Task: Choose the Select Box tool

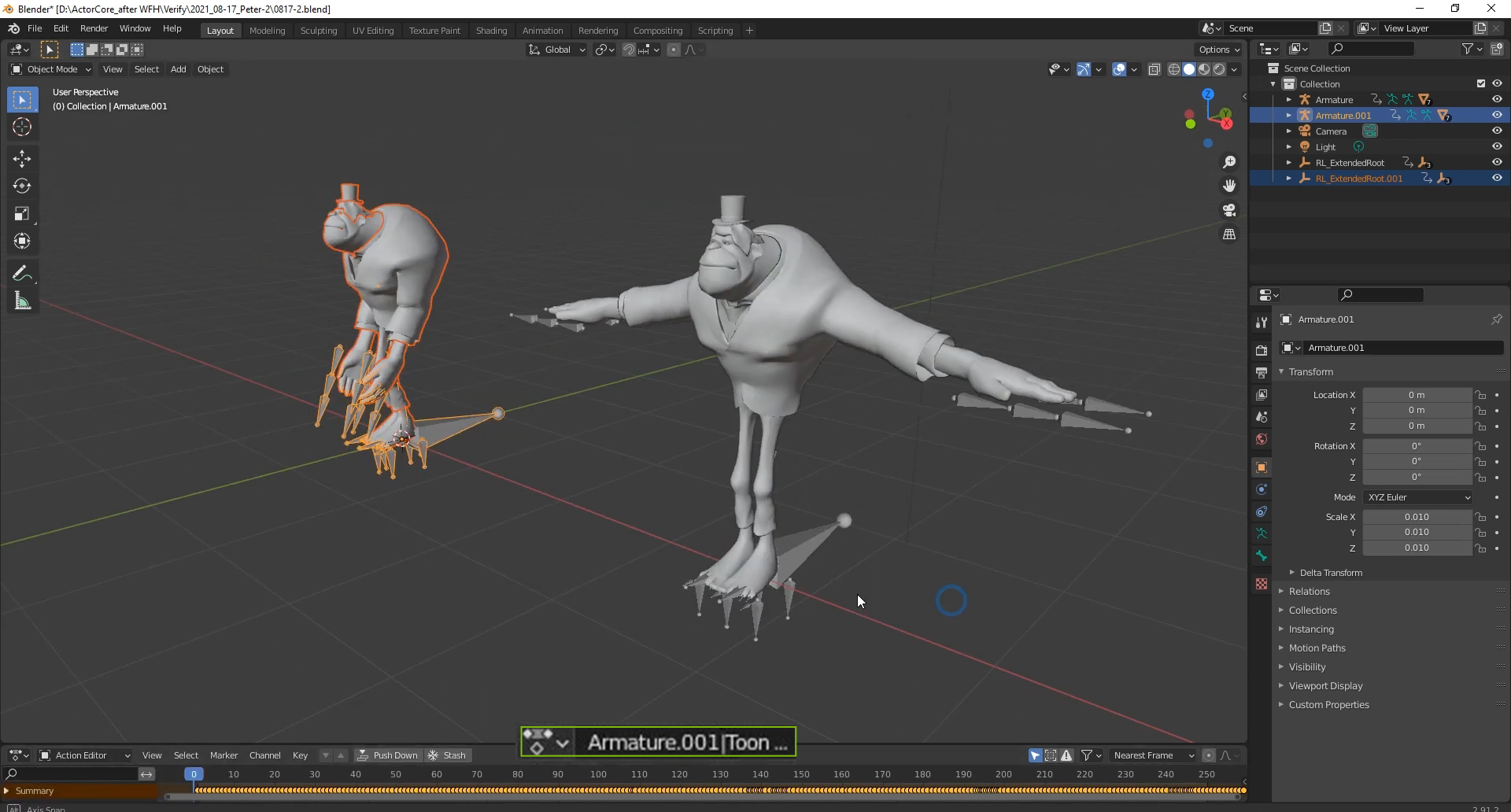Action: point(22,100)
